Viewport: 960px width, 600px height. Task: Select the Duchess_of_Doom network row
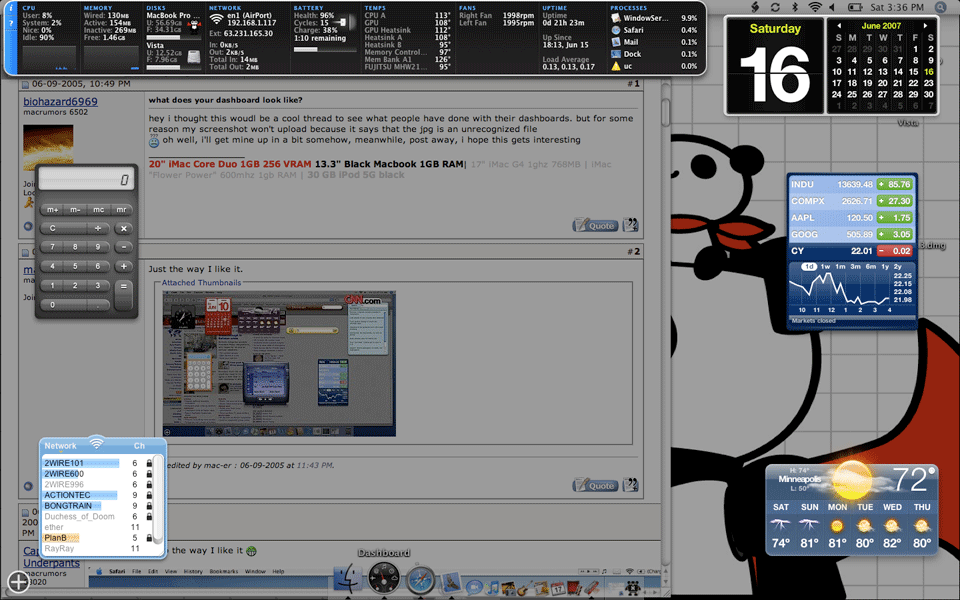coord(97,516)
